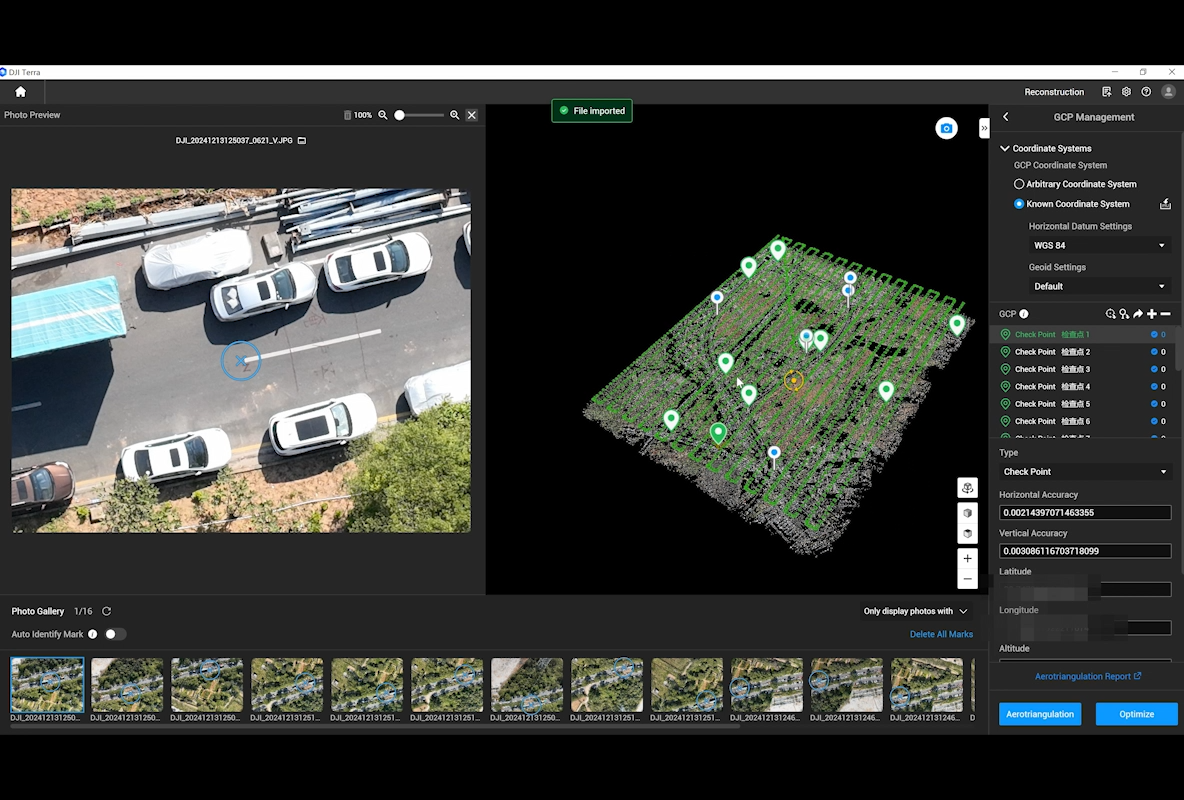Viewport: 1184px width, 800px height.
Task: Click the Aerotriangulation button
Action: pos(1040,714)
